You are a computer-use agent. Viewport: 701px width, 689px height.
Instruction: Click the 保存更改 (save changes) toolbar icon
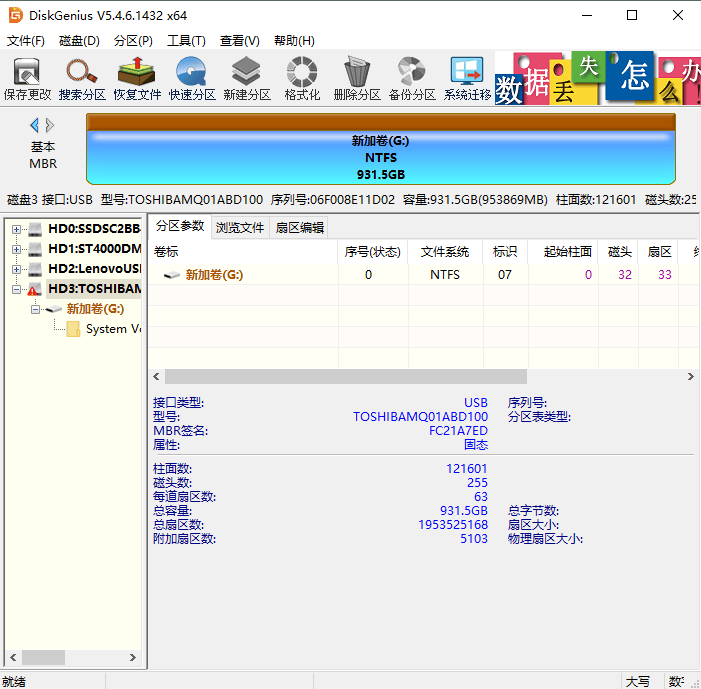click(x=27, y=79)
